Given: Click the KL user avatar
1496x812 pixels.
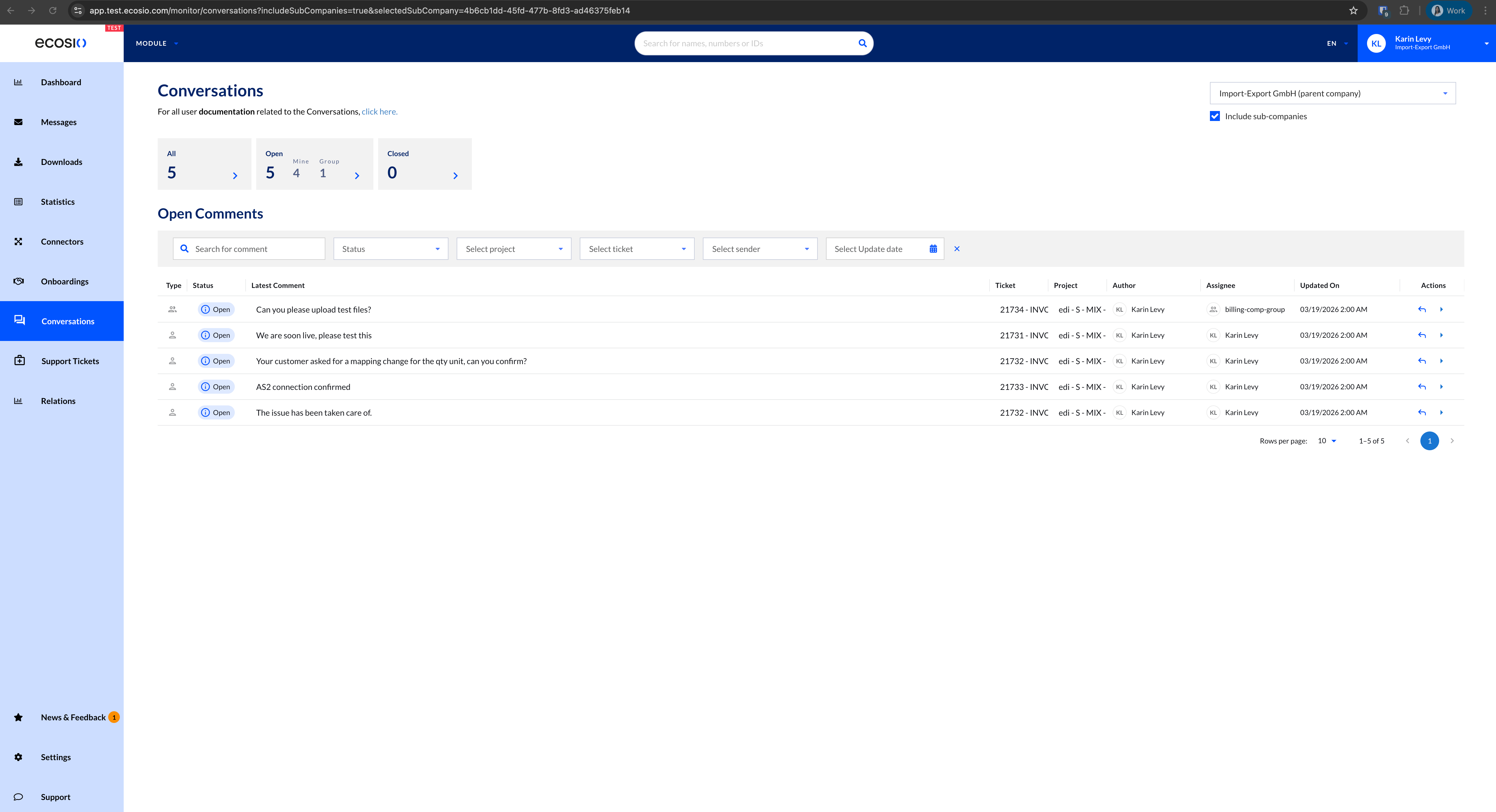Looking at the screenshot, I should (1376, 43).
